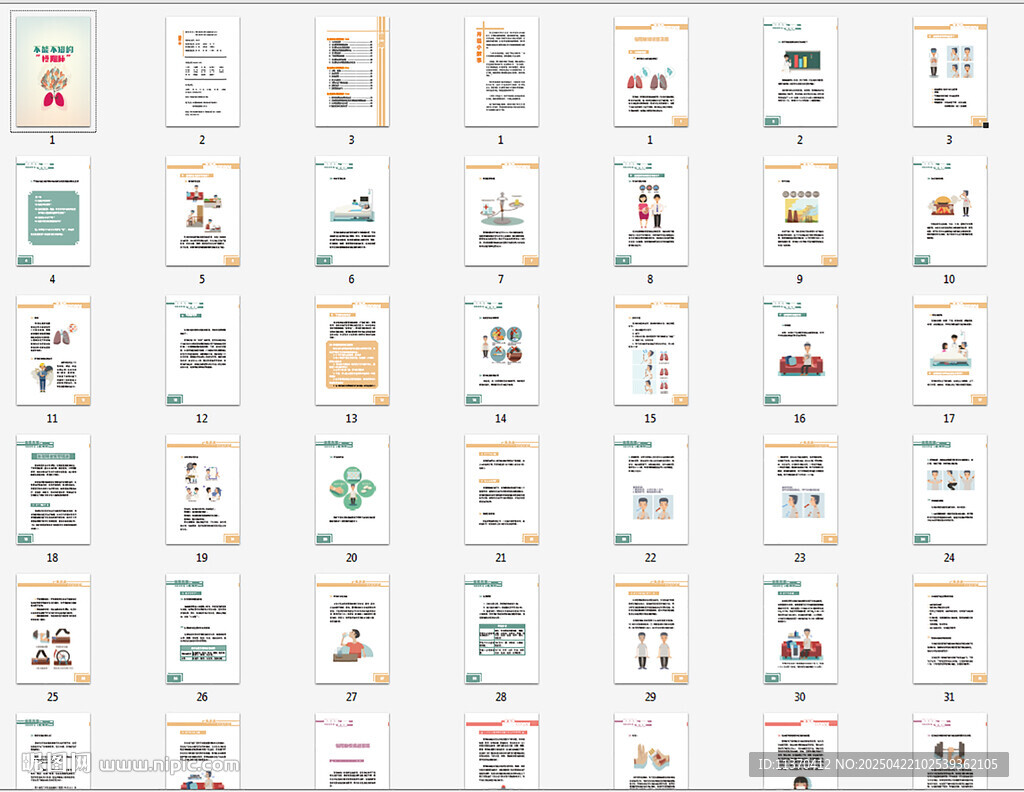1024x792 pixels.
Task: Select page 10 thumbnail
Action: coord(950,210)
